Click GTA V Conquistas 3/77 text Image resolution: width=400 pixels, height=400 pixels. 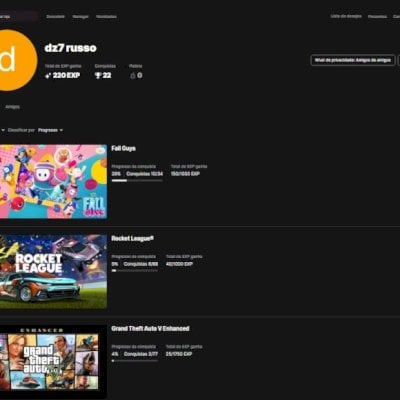[141, 354]
